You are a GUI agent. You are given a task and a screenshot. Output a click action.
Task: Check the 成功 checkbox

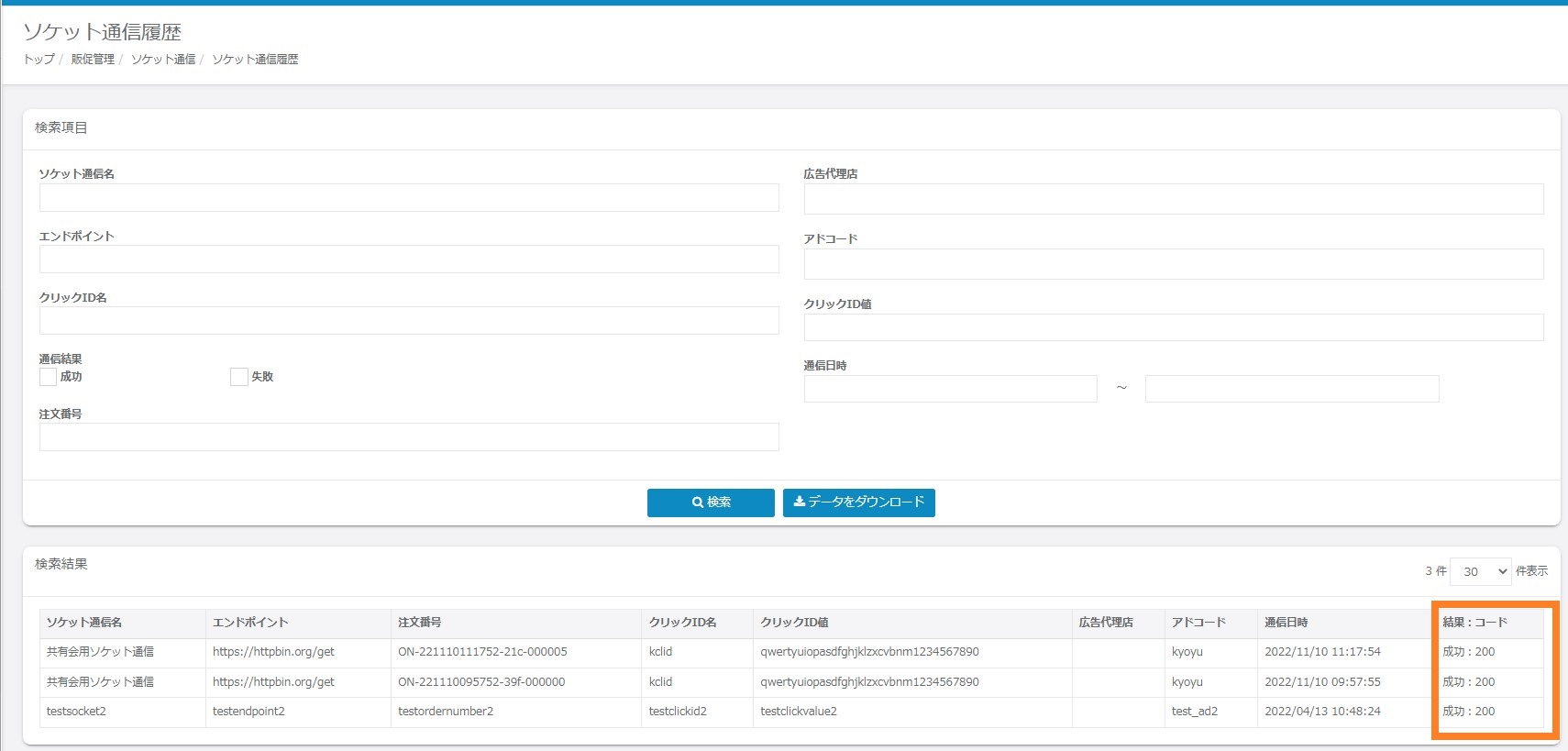pyautogui.click(x=49, y=377)
